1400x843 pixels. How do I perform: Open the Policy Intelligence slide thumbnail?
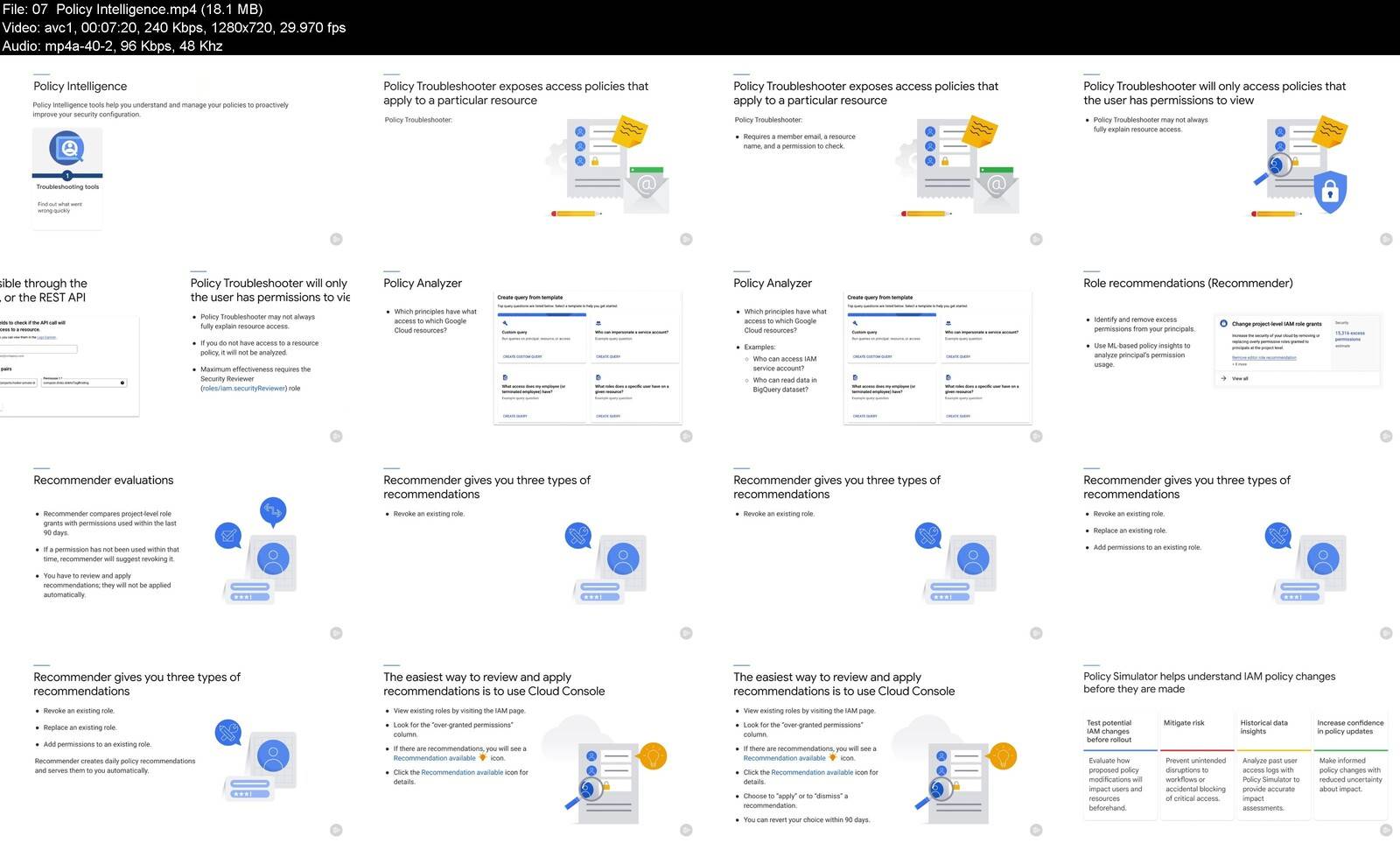(175, 154)
